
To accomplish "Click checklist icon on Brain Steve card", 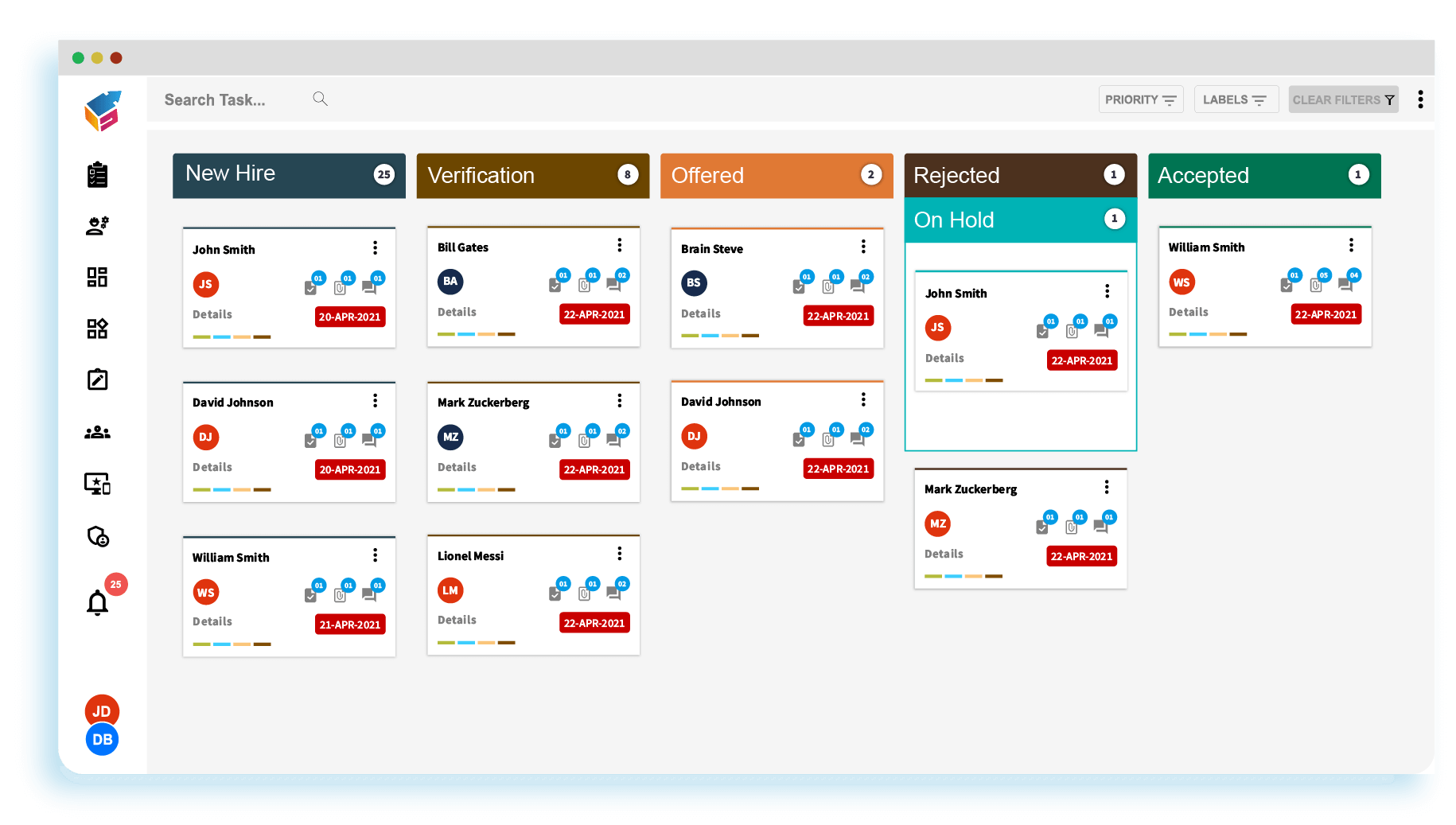I will 799,286.
